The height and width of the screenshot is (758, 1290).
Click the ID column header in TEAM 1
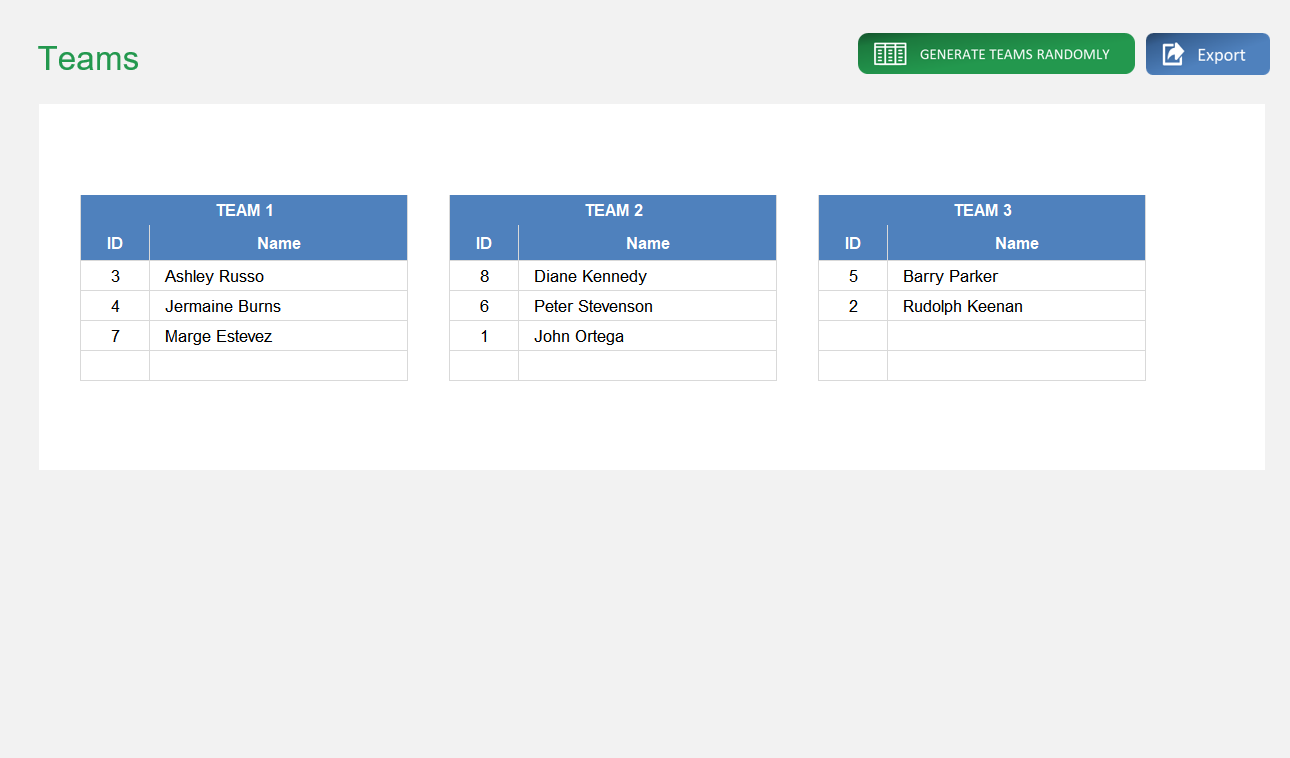point(114,243)
